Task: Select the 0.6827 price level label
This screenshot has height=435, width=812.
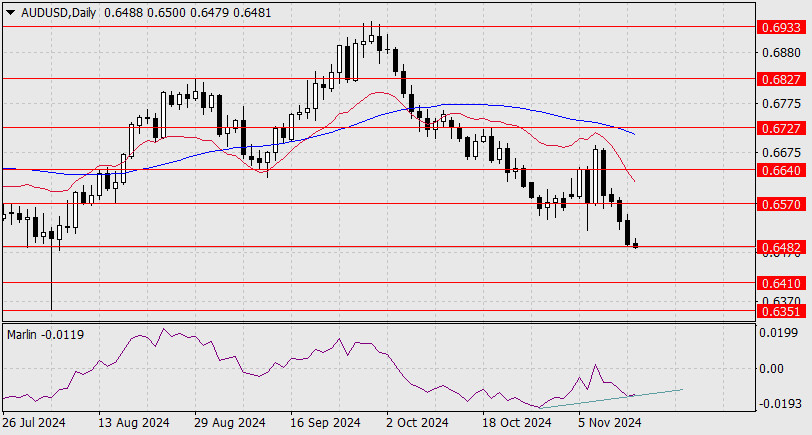Action: 781,79
